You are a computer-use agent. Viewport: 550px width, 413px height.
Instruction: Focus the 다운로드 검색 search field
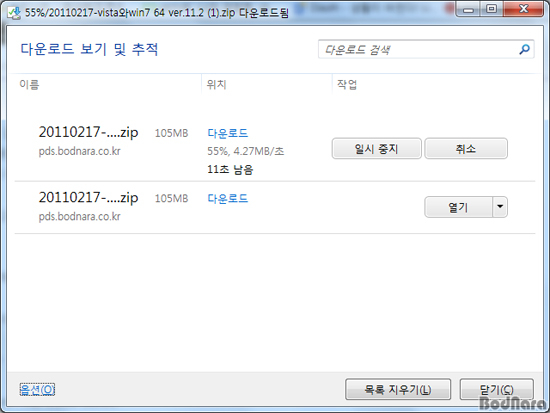[x=426, y=49]
